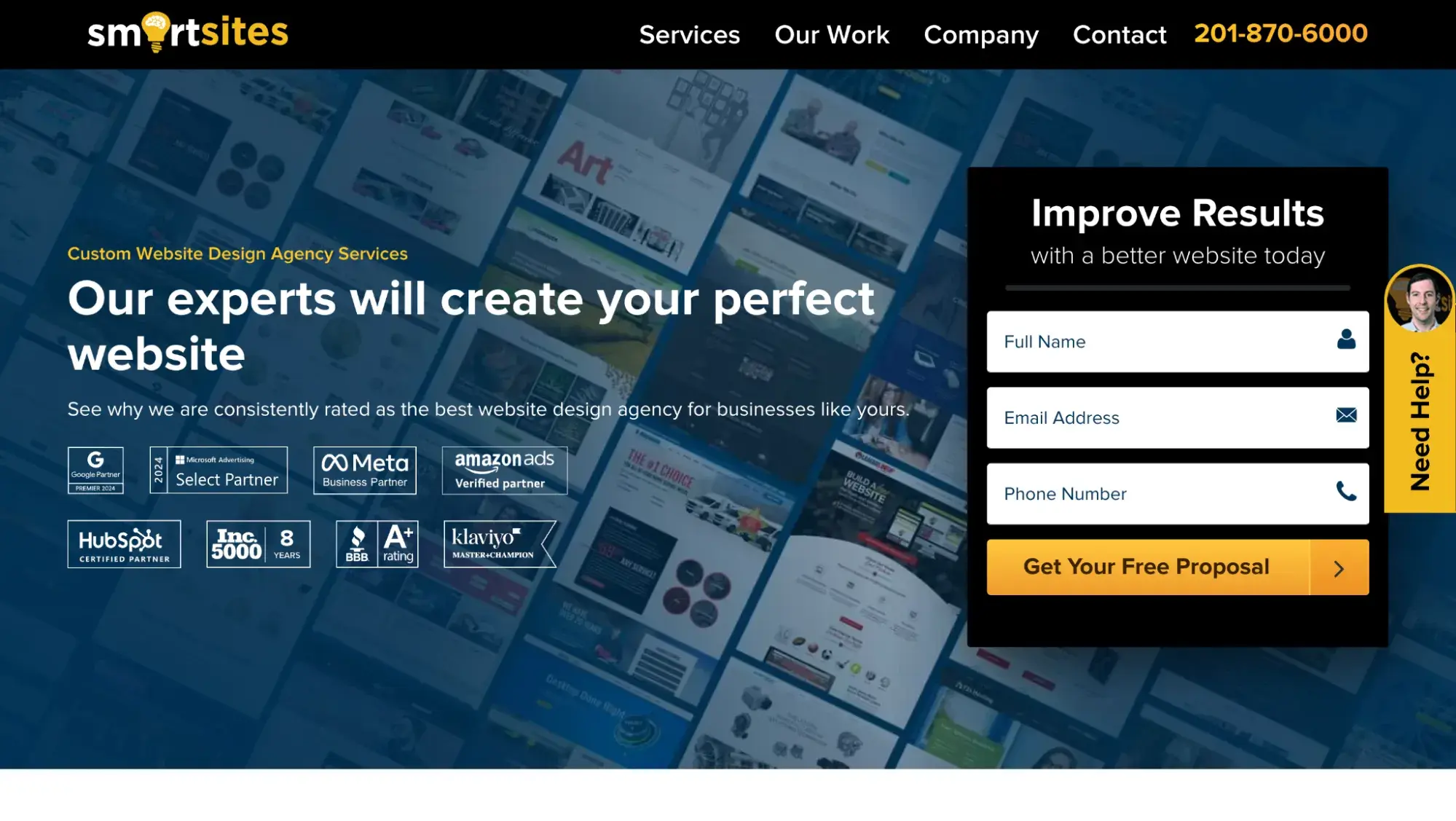
Task: Open the Company navigation menu
Action: (x=981, y=34)
